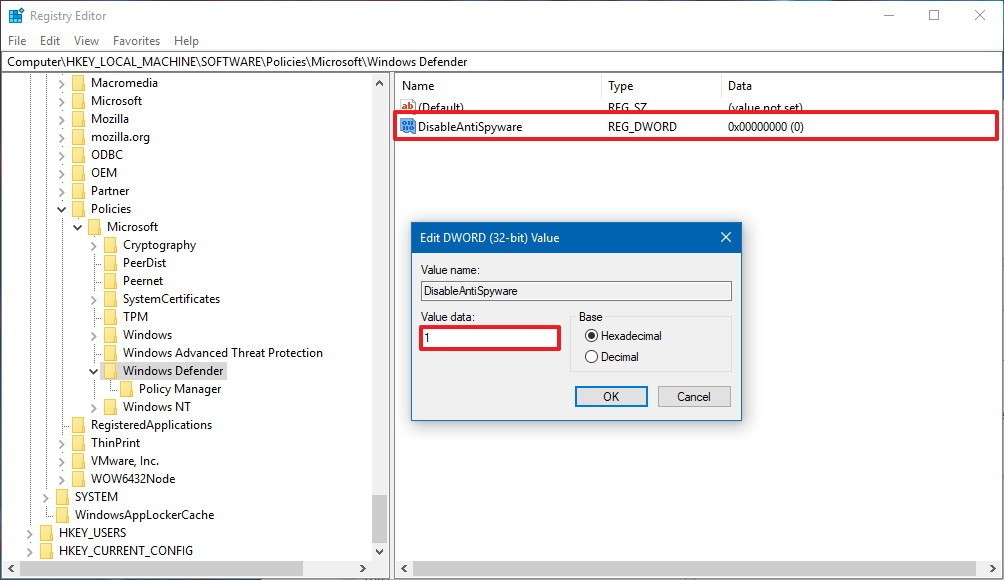This screenshot has width=1004, height=580.
Task: Click the tree pane vertical scrollbar thumb
Action: tap(380, 518)
